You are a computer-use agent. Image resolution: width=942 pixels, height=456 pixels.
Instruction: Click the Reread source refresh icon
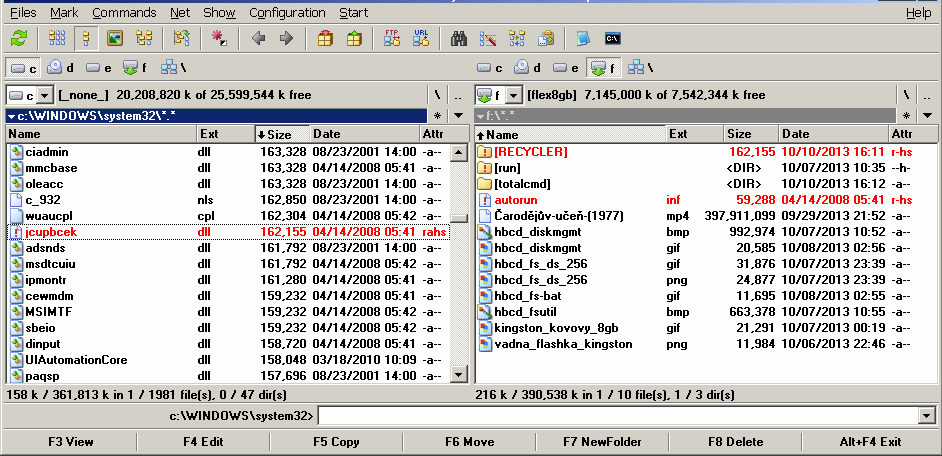[x=19, y=39]
